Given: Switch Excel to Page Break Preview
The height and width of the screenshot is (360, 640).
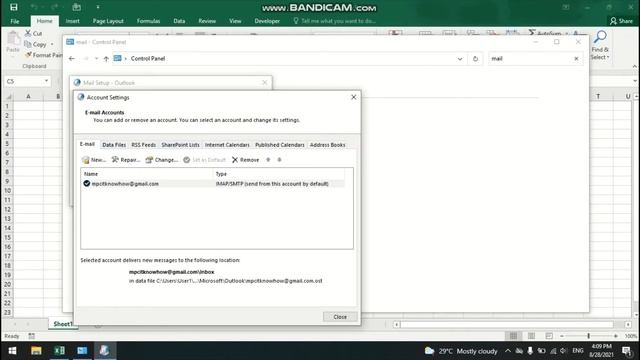Looking at the screenshot, I should tap(549, 336).
